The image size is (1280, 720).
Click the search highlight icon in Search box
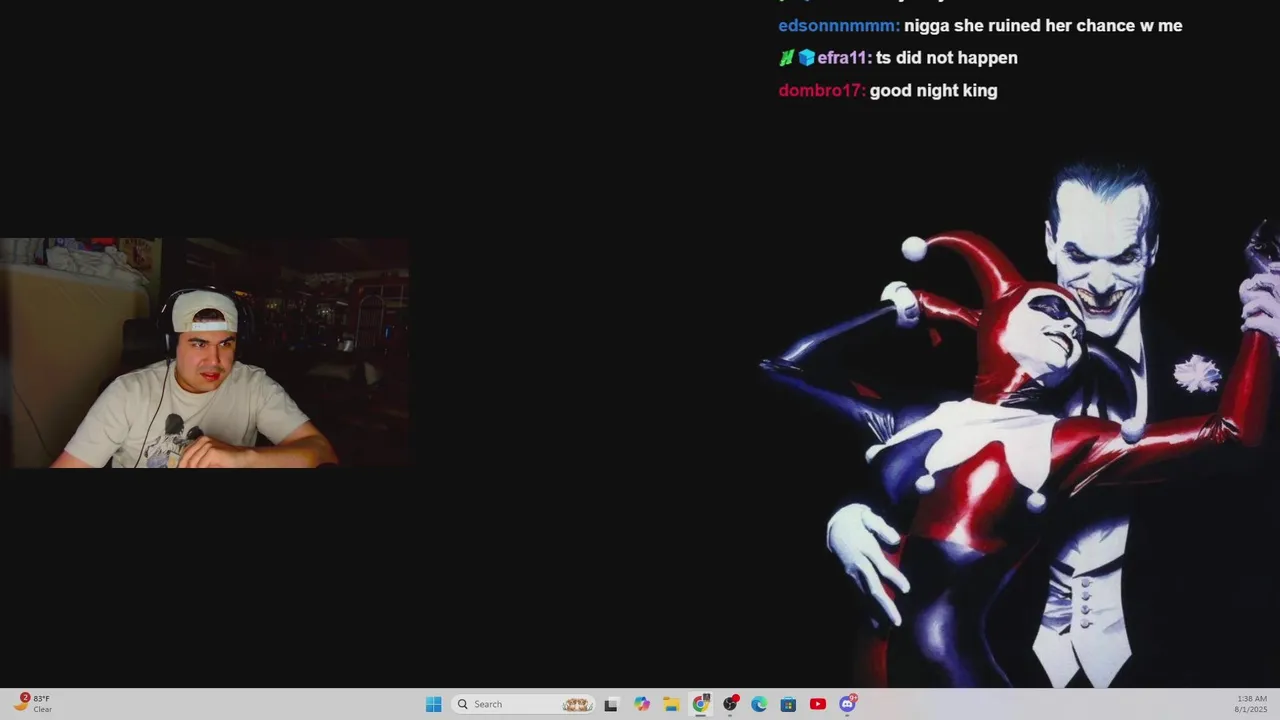578,704
